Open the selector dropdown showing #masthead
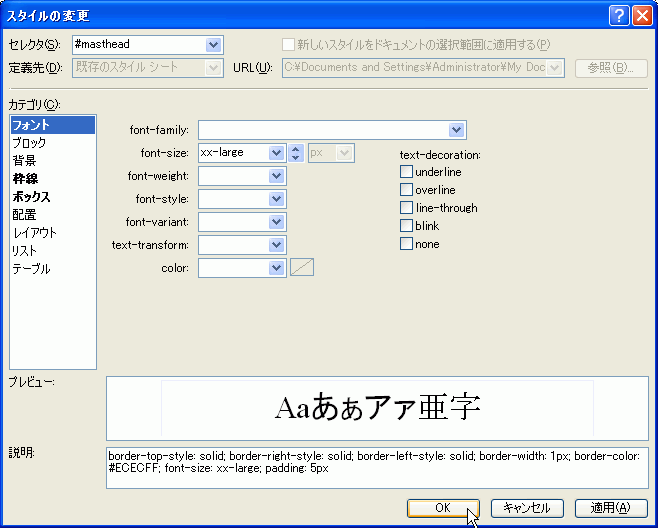This screenshot has height=528, width=658. 213,45
